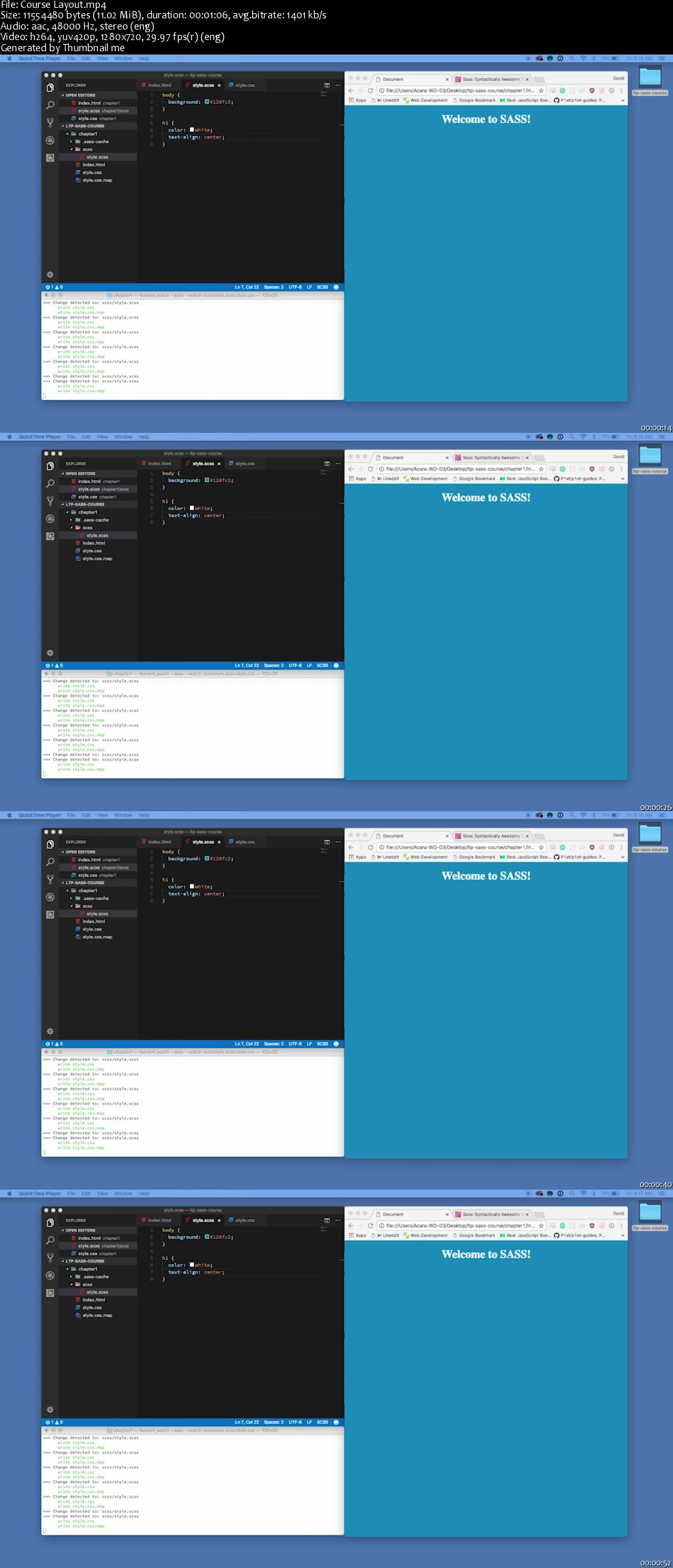Click Chrome reload button in 00:00:14 frame
Viewport: 673px width, 1568px height.
click(x=370, y=91)
